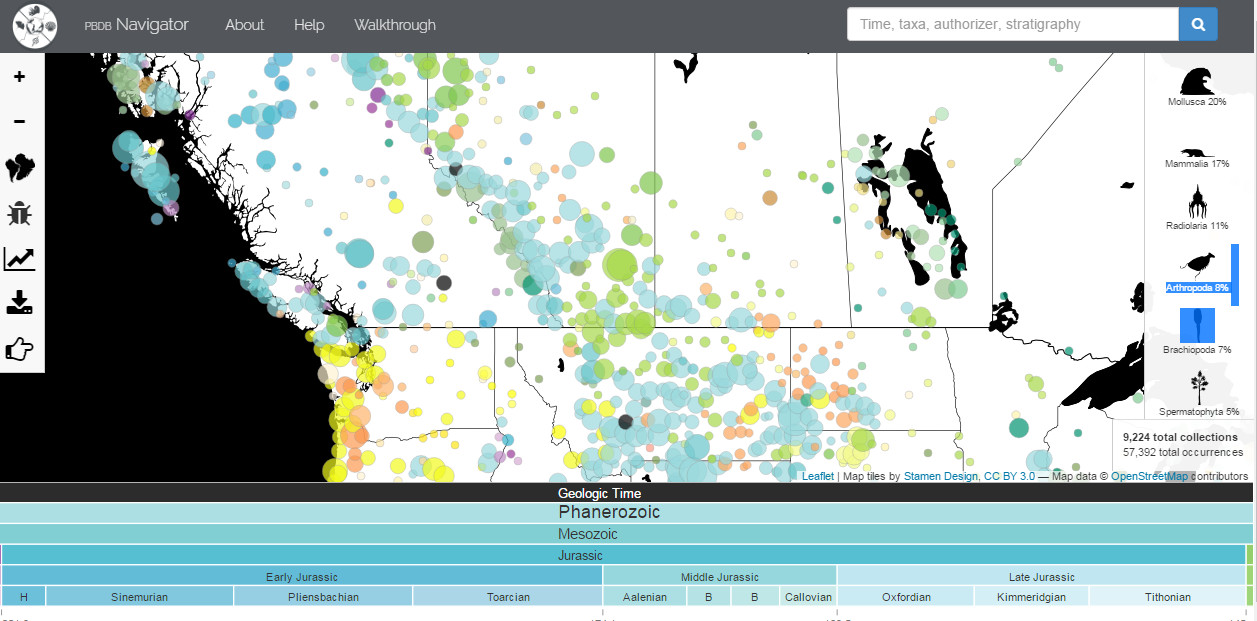Expand the Late Jurassic interval

(x=1042, y=576)
